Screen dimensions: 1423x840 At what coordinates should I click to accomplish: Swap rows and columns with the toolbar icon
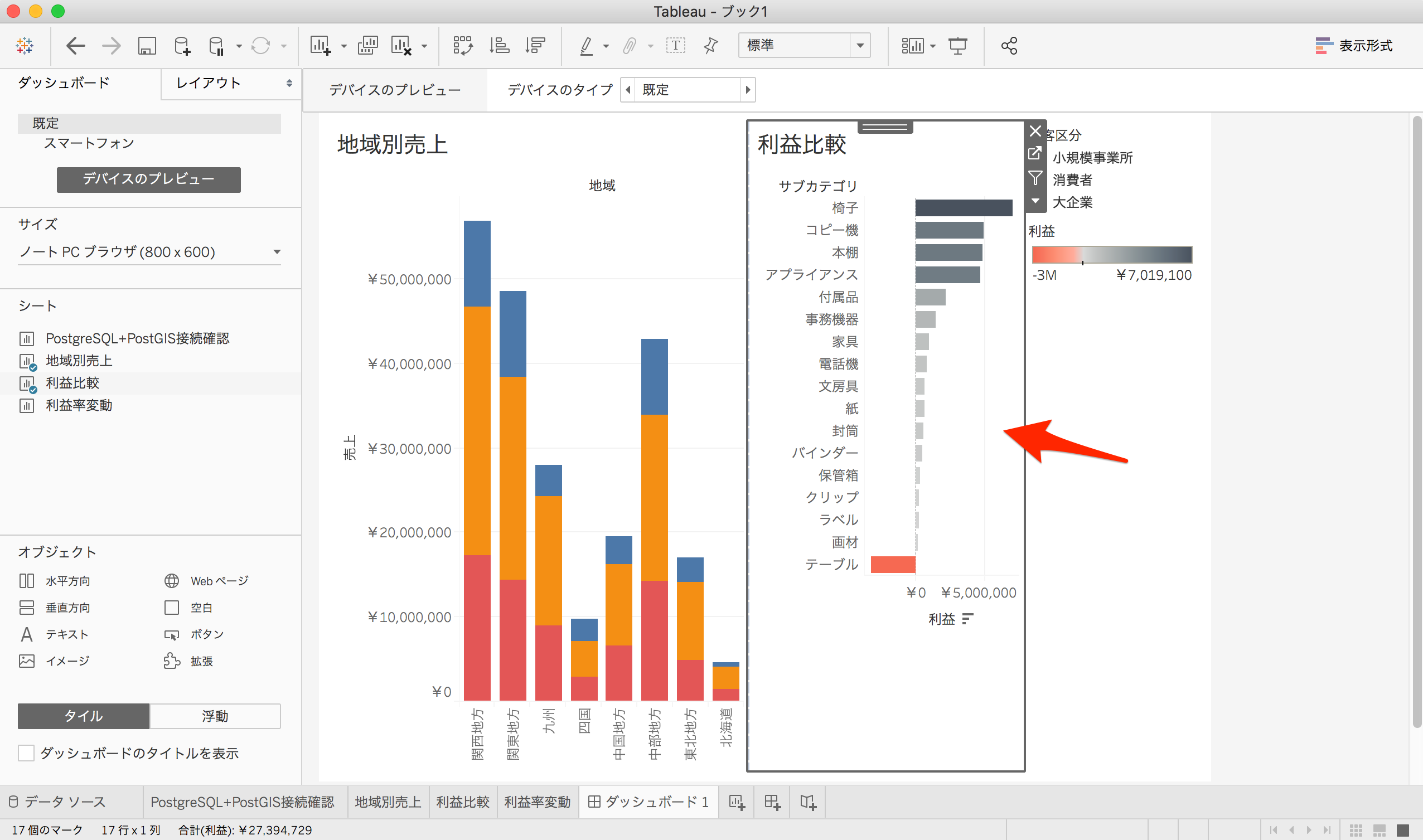click(463, 45)
